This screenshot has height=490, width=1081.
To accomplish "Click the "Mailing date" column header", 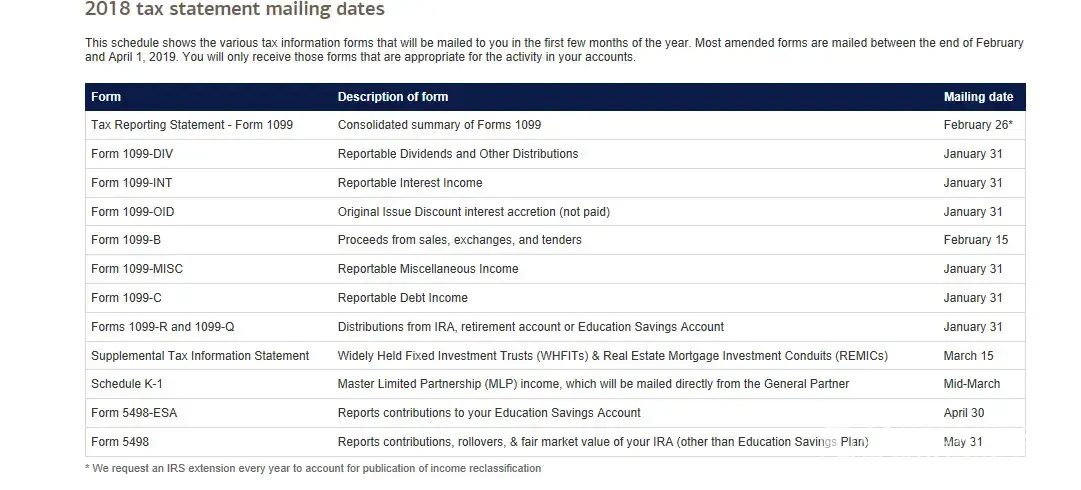I will click(x=978, y=97).
